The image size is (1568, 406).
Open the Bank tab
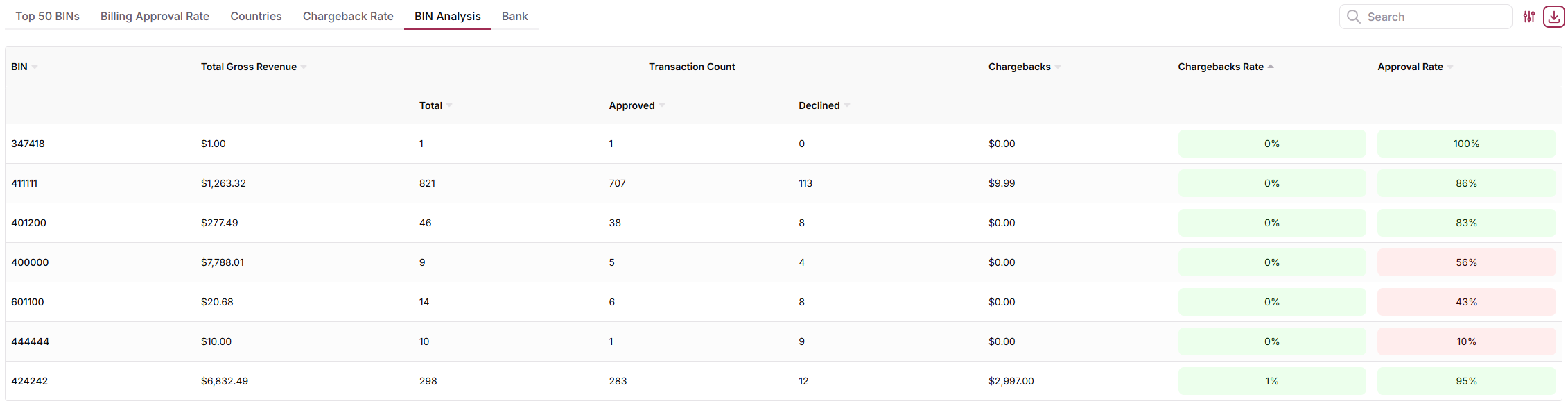tap(515, 16)
